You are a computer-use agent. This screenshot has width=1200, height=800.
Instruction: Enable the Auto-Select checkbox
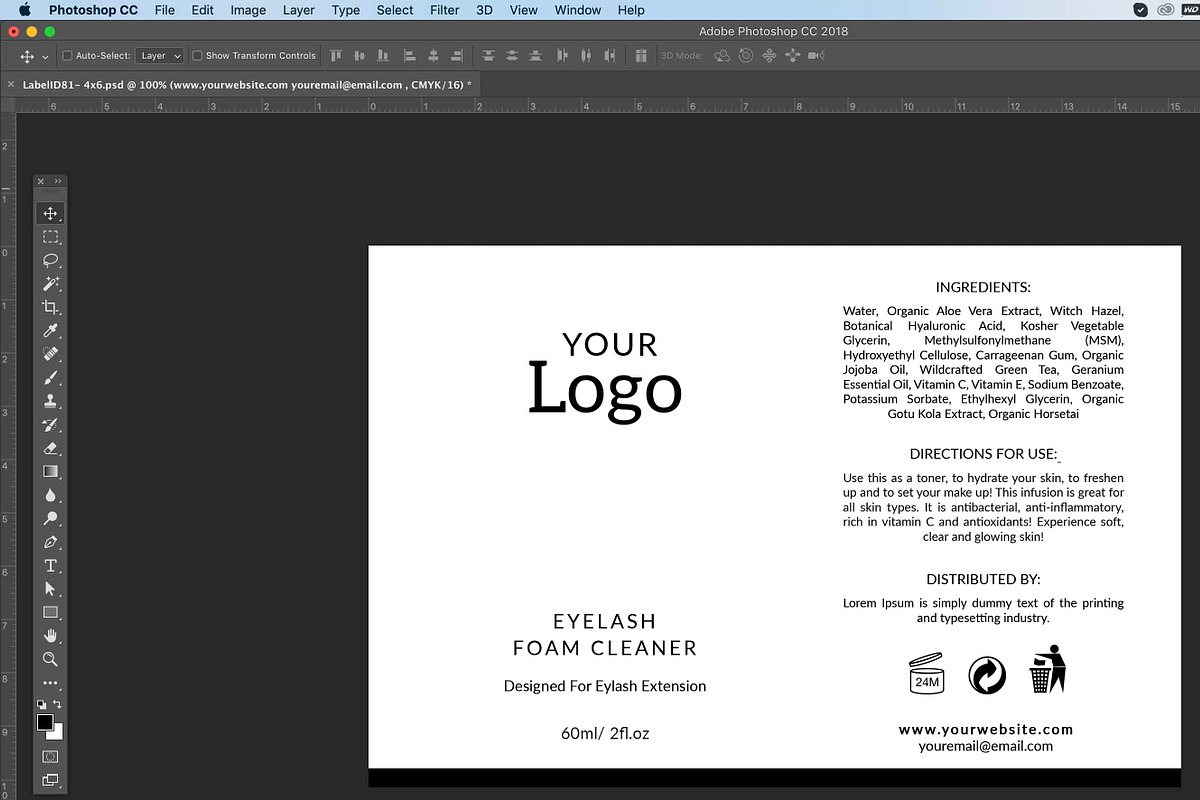click(x=67, y=56)
